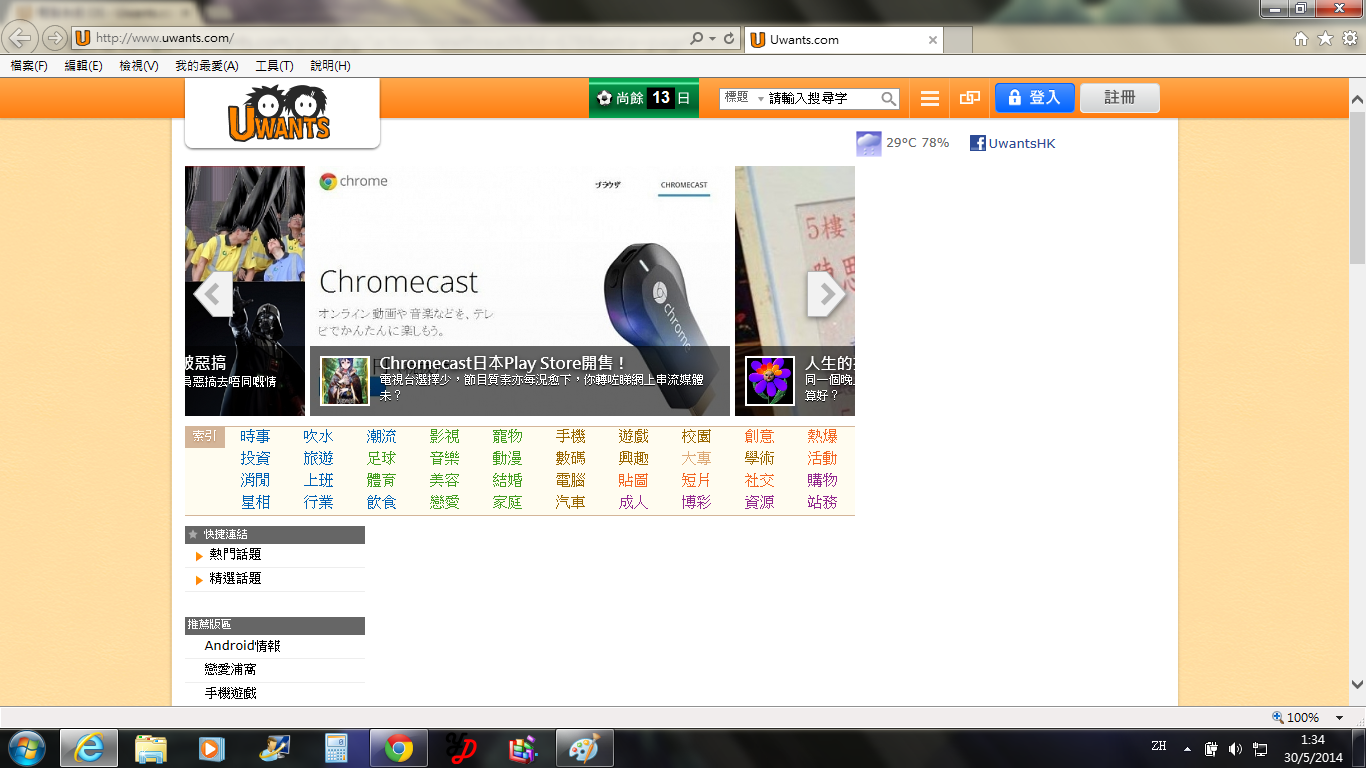Open the browser Tools gear icon
Image resolution: width=1366 pixels, height=768 pixels.
pyautogui.click(x=1350, y=39)
